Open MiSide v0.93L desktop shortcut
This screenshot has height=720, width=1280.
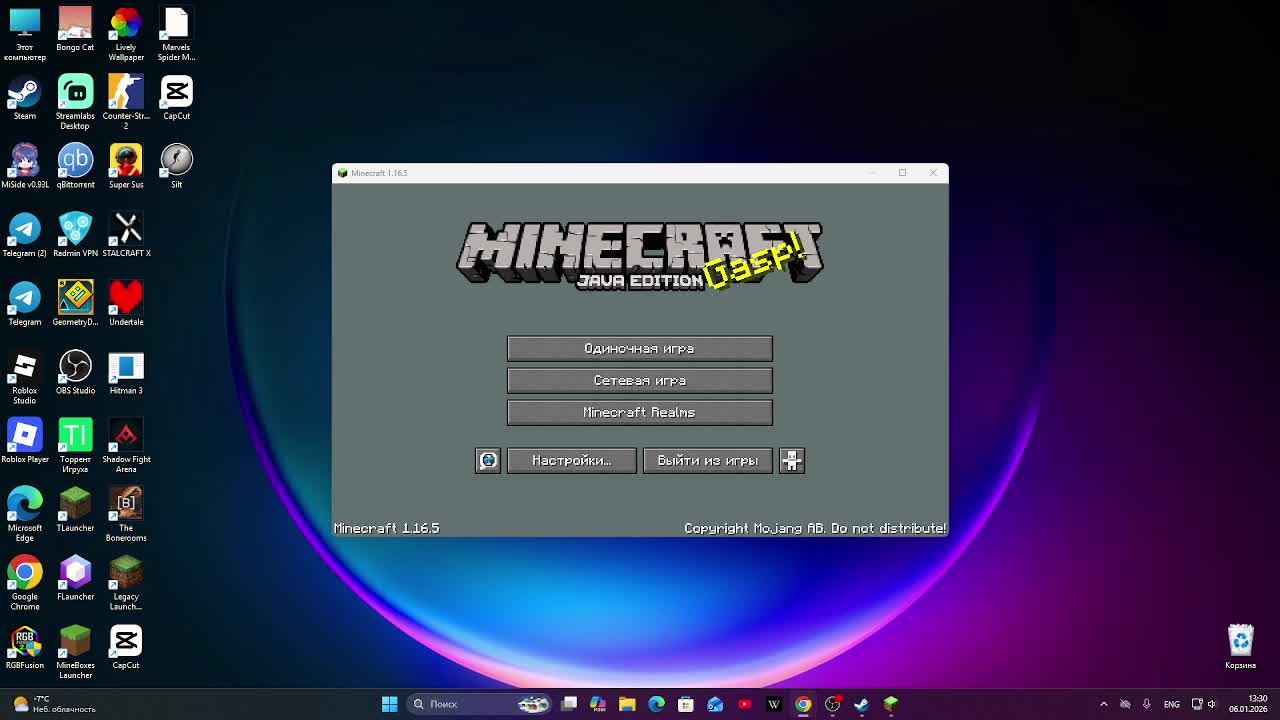coord(25,166)
